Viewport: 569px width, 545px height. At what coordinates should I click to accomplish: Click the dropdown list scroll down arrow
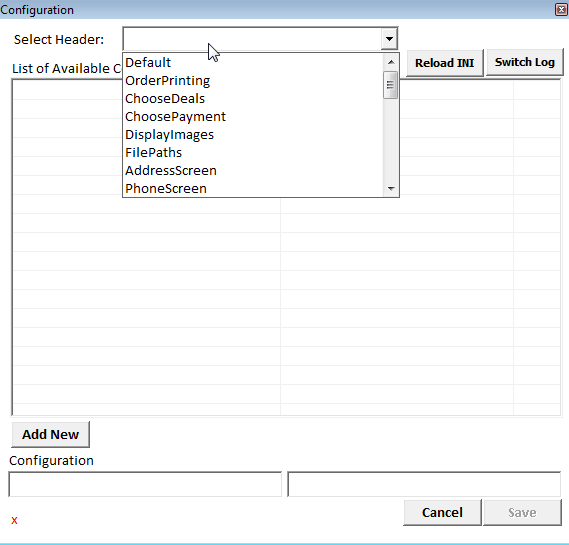[x=391, y=188]
